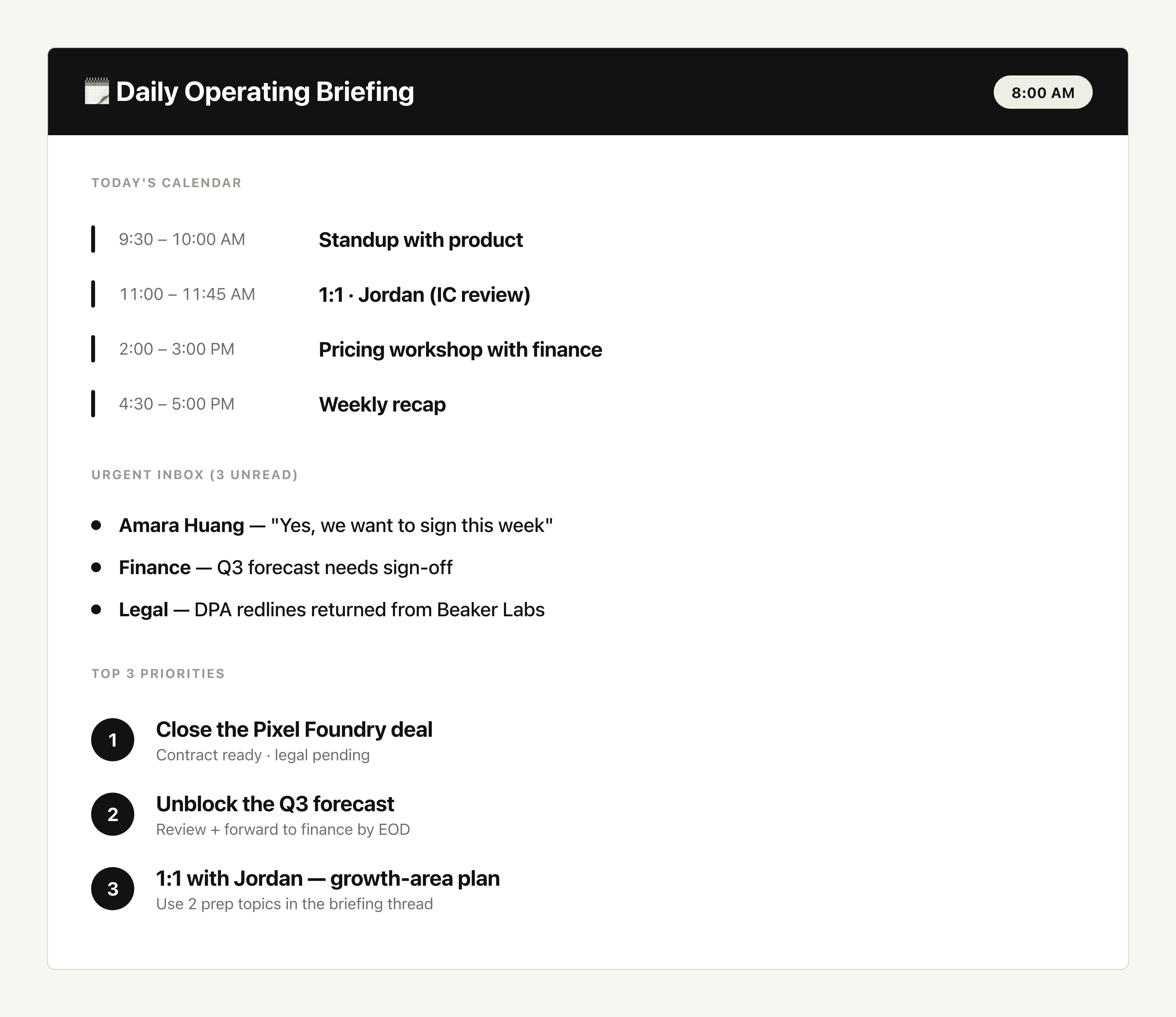Open DPA redlines from Beaker Labs message
This screenshot has width=1176, height=1017.
point(332,609)
